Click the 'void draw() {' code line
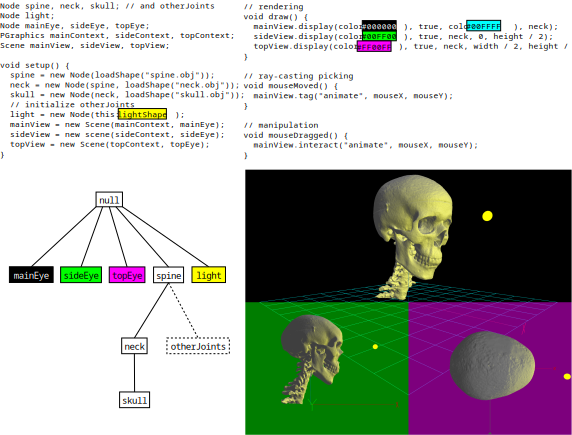The width and height of the screenshot is (572, 435). [276, 16]
